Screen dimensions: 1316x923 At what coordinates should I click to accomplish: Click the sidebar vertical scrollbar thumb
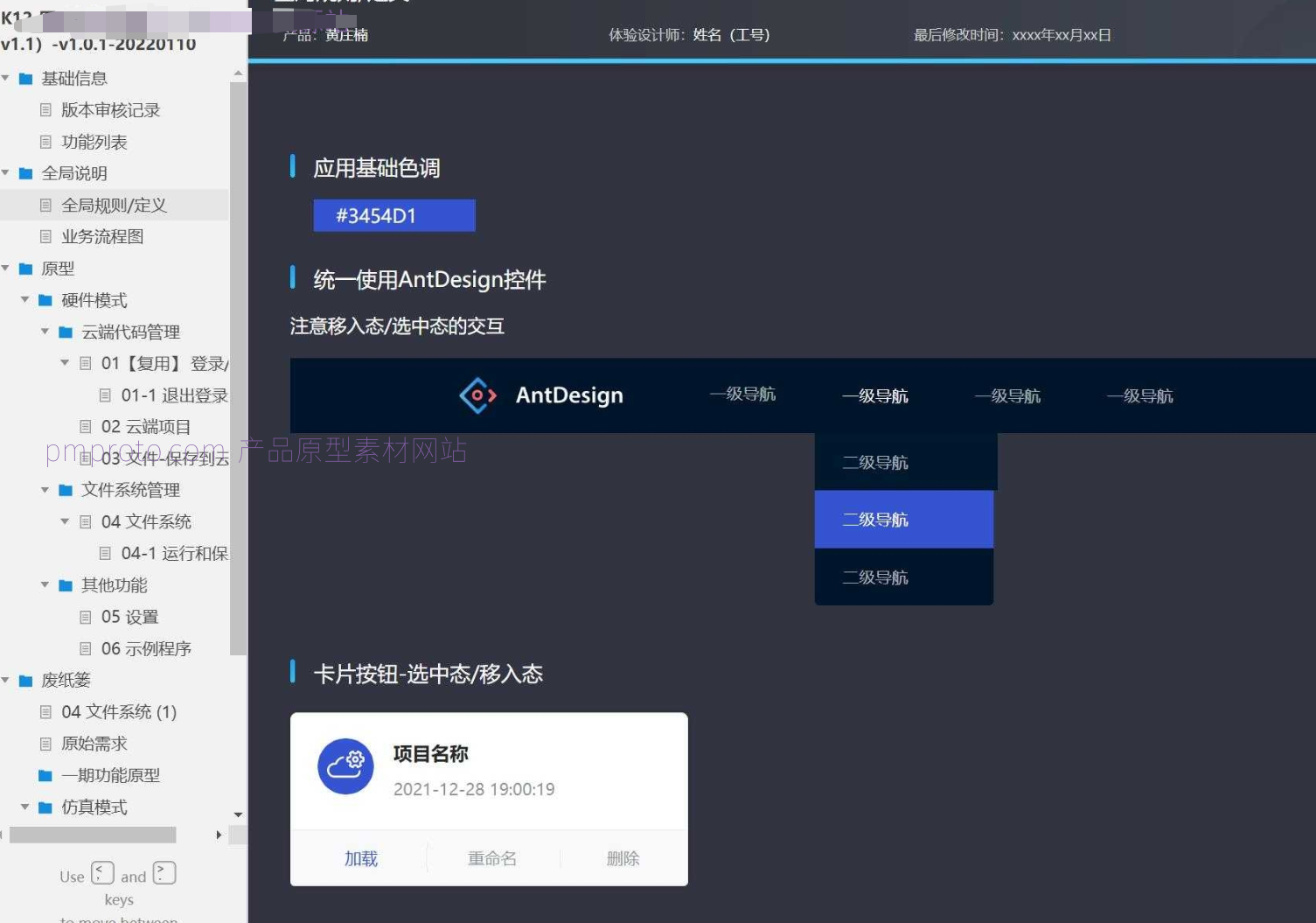click(x=238, y=367)
